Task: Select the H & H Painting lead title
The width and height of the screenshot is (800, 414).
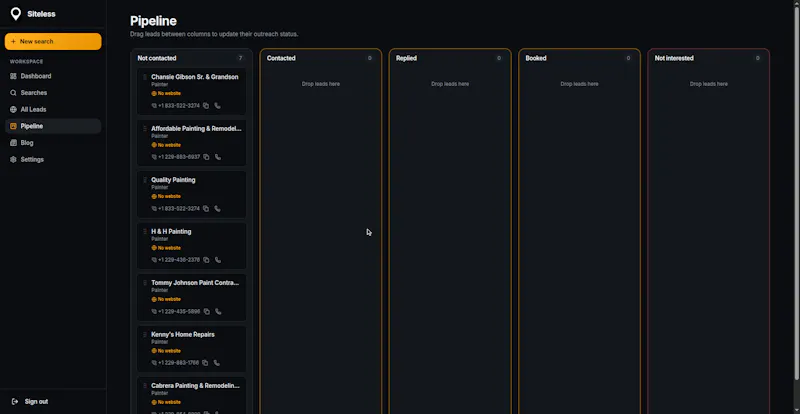Action: (171, 231)
